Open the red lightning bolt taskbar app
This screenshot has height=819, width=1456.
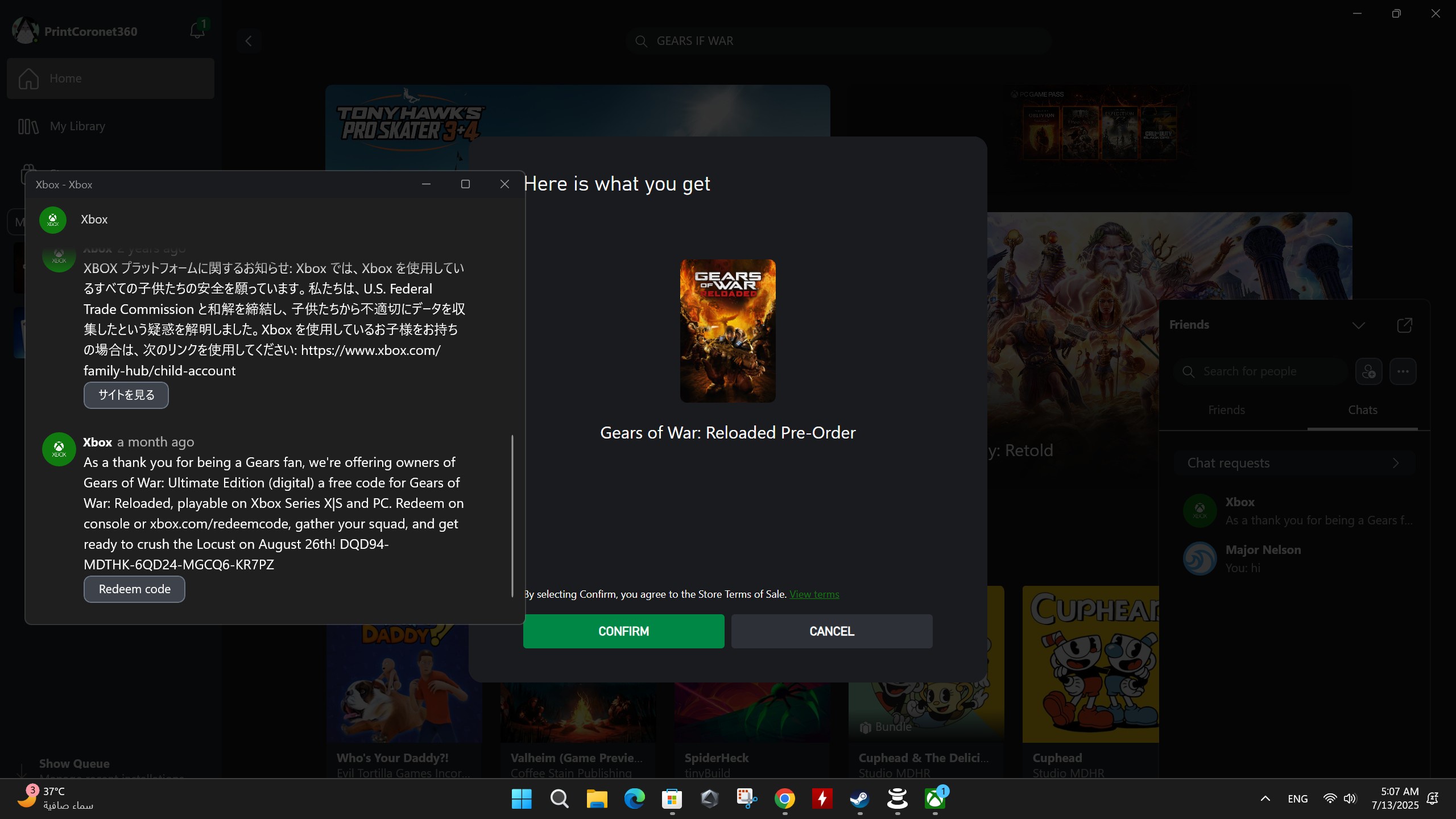pyautogui.click(x=822, y=799)
